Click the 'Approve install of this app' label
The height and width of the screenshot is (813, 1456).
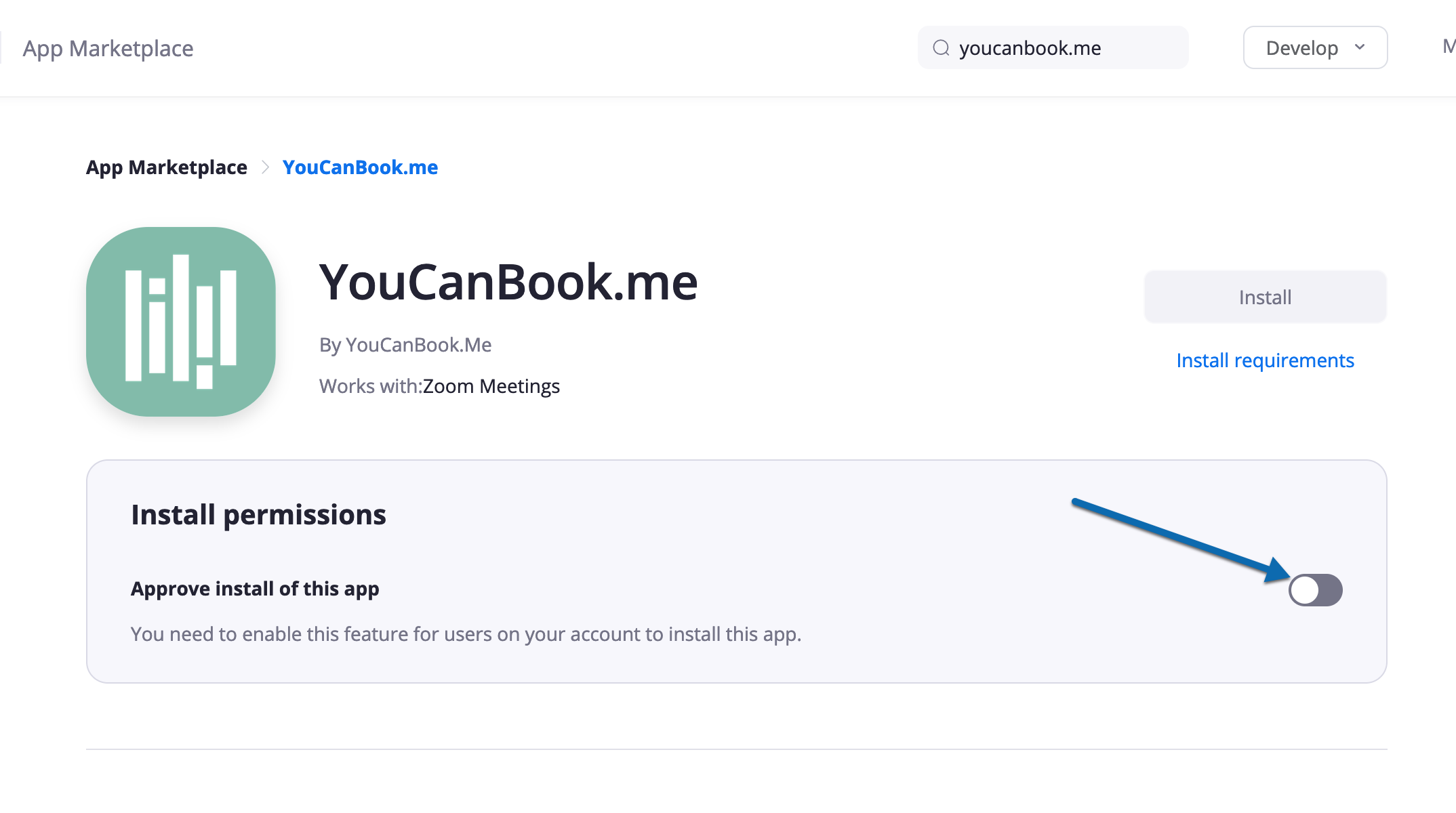[x=255, y=589]
